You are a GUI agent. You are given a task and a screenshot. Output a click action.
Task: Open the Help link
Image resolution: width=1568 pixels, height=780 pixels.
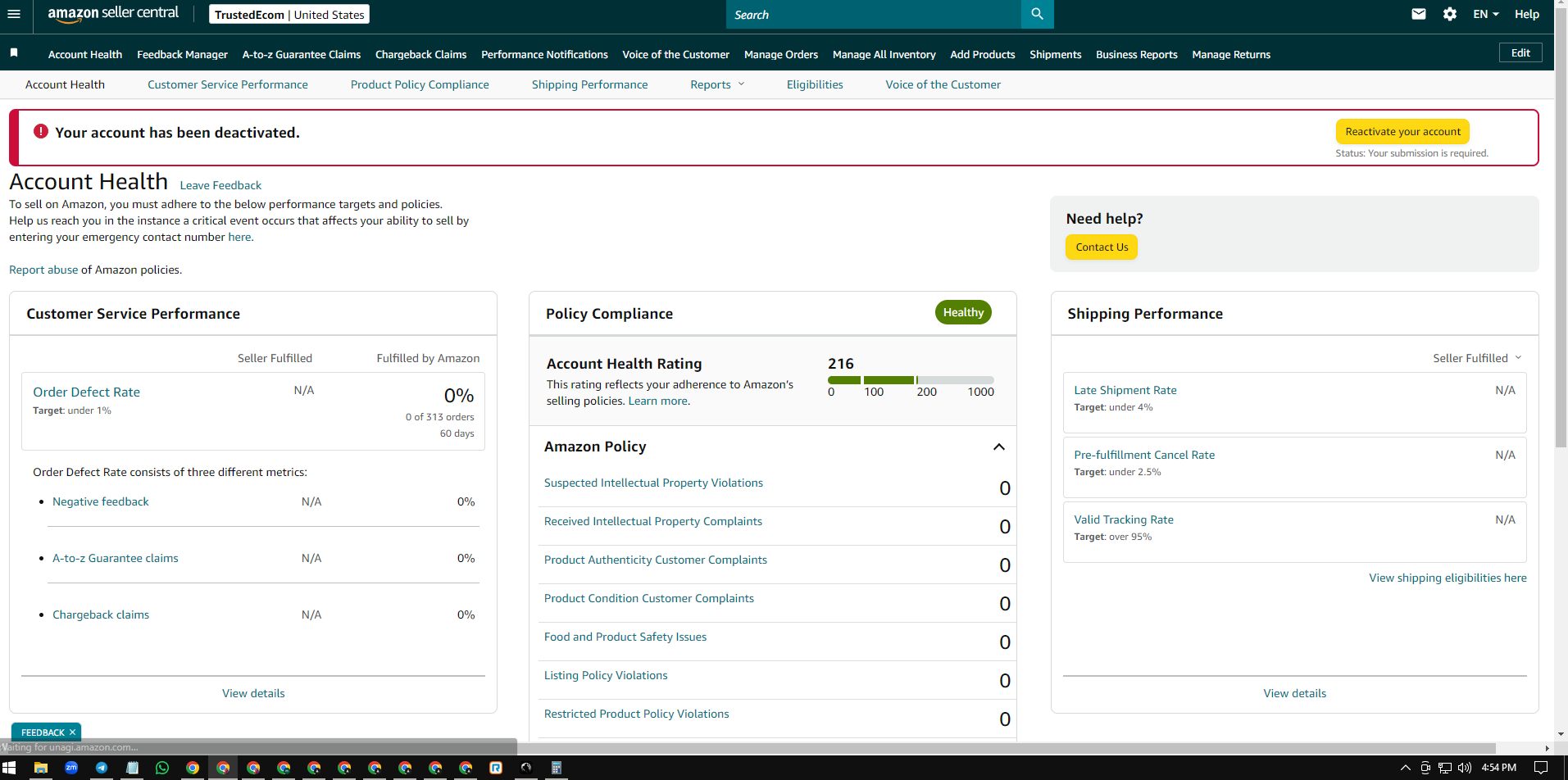tap(1526, 14)
